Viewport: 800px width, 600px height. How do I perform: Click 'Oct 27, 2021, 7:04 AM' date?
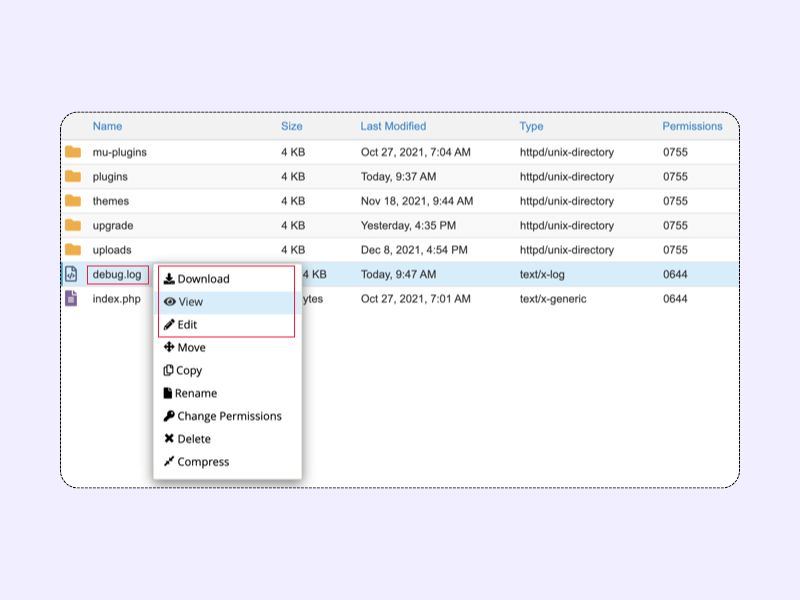[416, 152]
